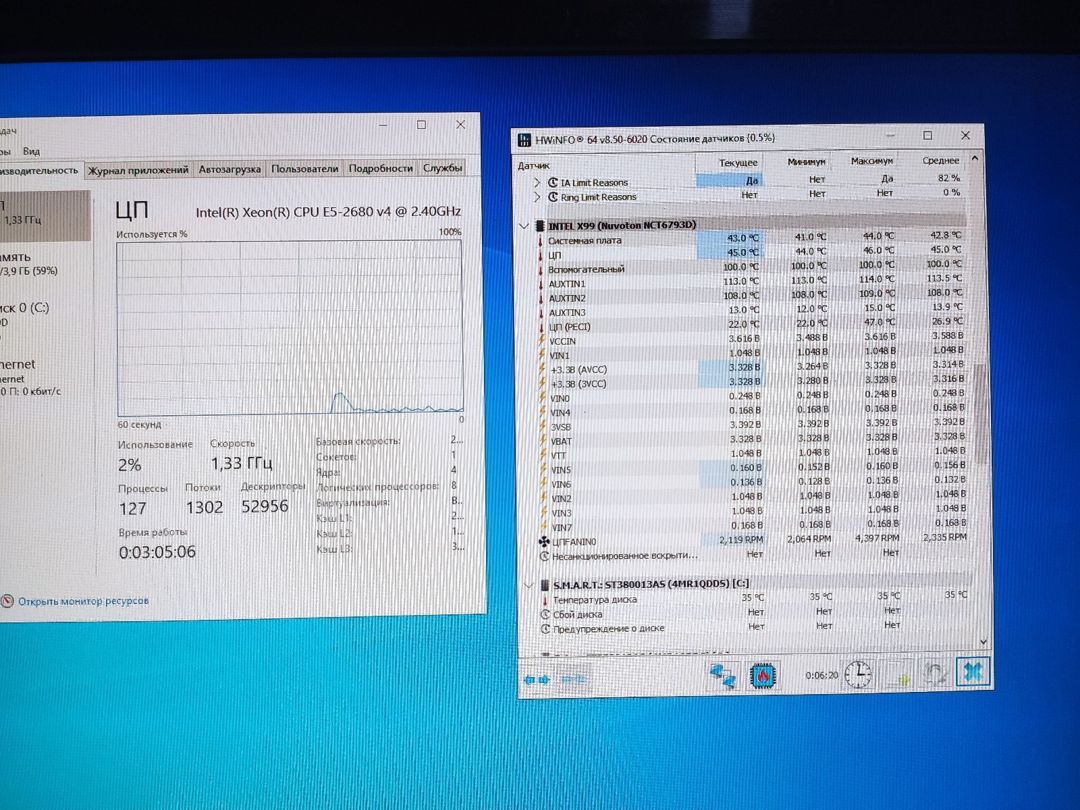Screen dimensions: 1080x810
Task: Collapse the S.M.A.R.T.: ST380013AS group
Action: 528,585
